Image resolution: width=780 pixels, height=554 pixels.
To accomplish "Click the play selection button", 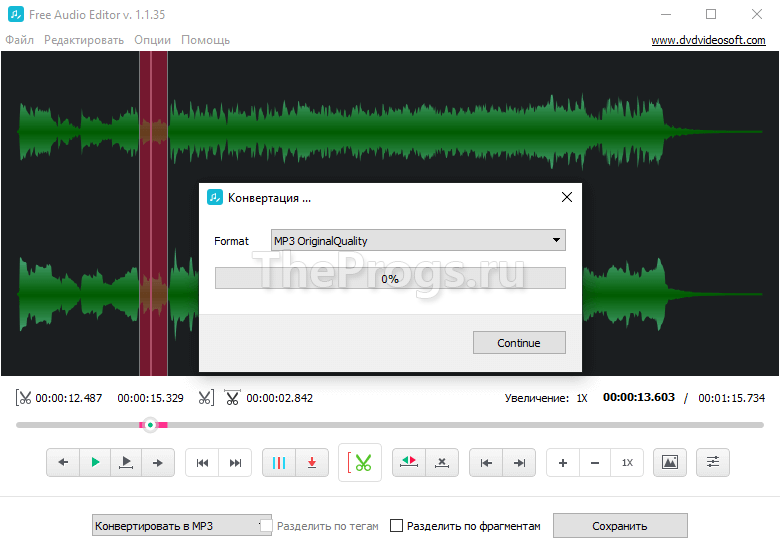I will [x=126, y=462].
